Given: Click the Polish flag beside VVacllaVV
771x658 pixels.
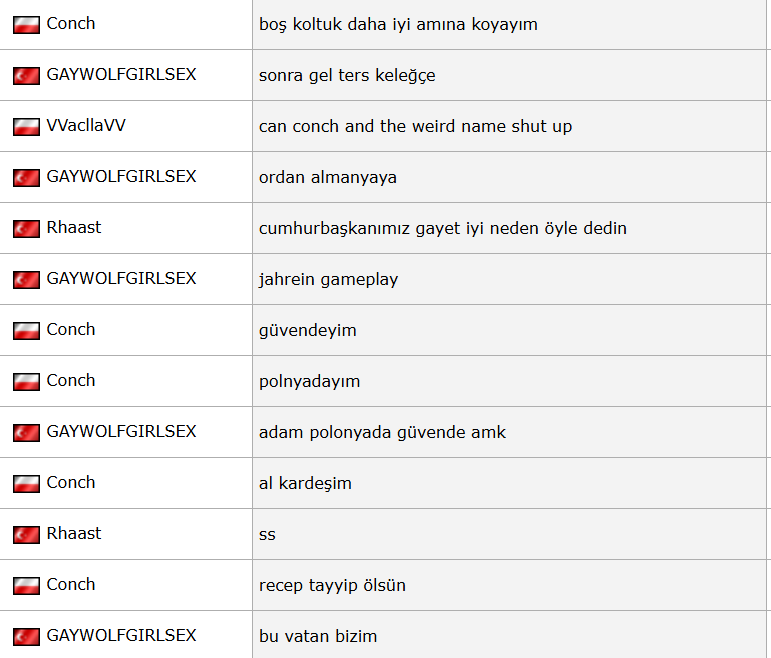Looking at the screenshot, I should (26, 127).
